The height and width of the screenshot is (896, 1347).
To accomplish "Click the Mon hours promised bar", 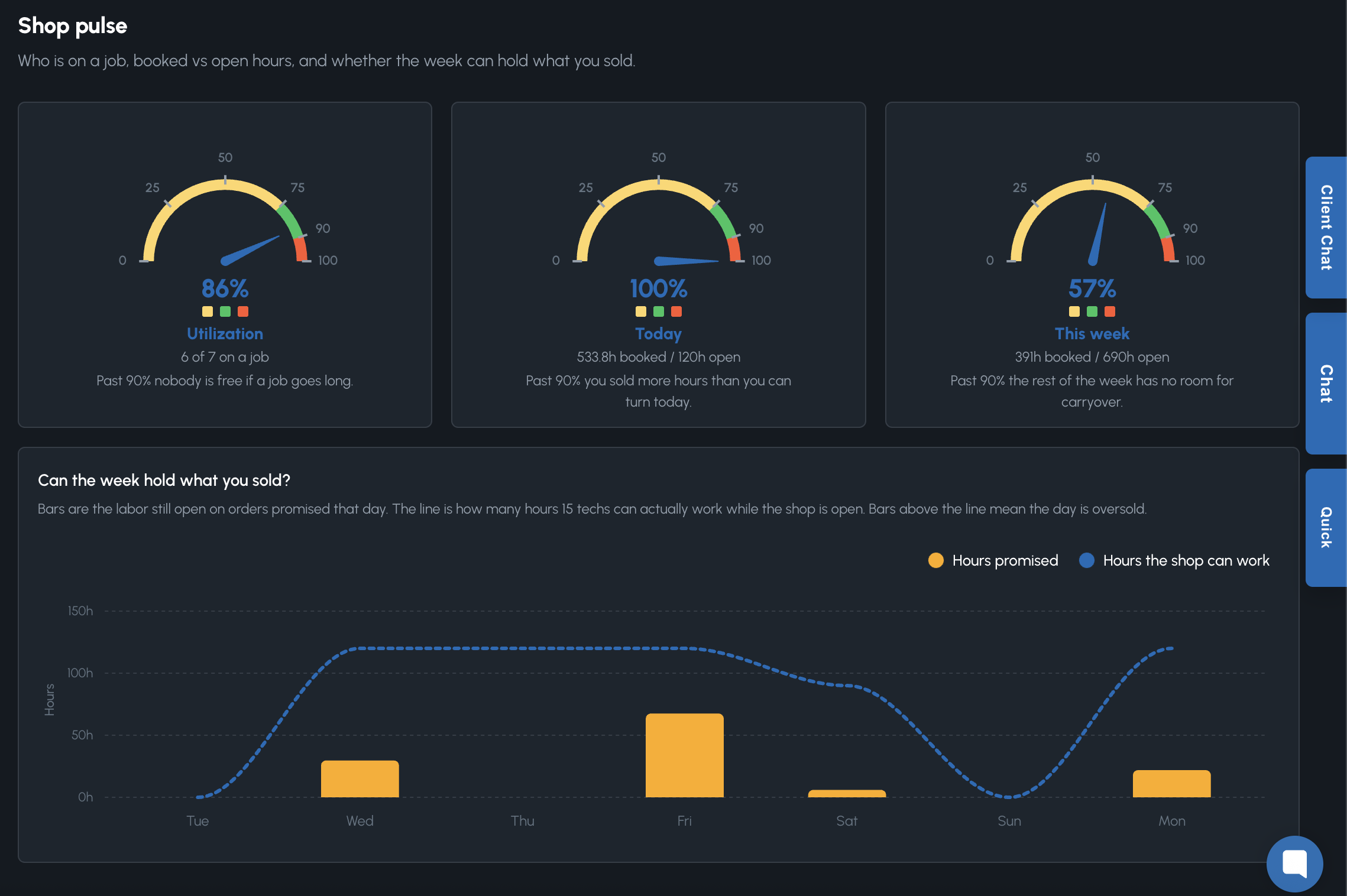I will coord(1172,784).
